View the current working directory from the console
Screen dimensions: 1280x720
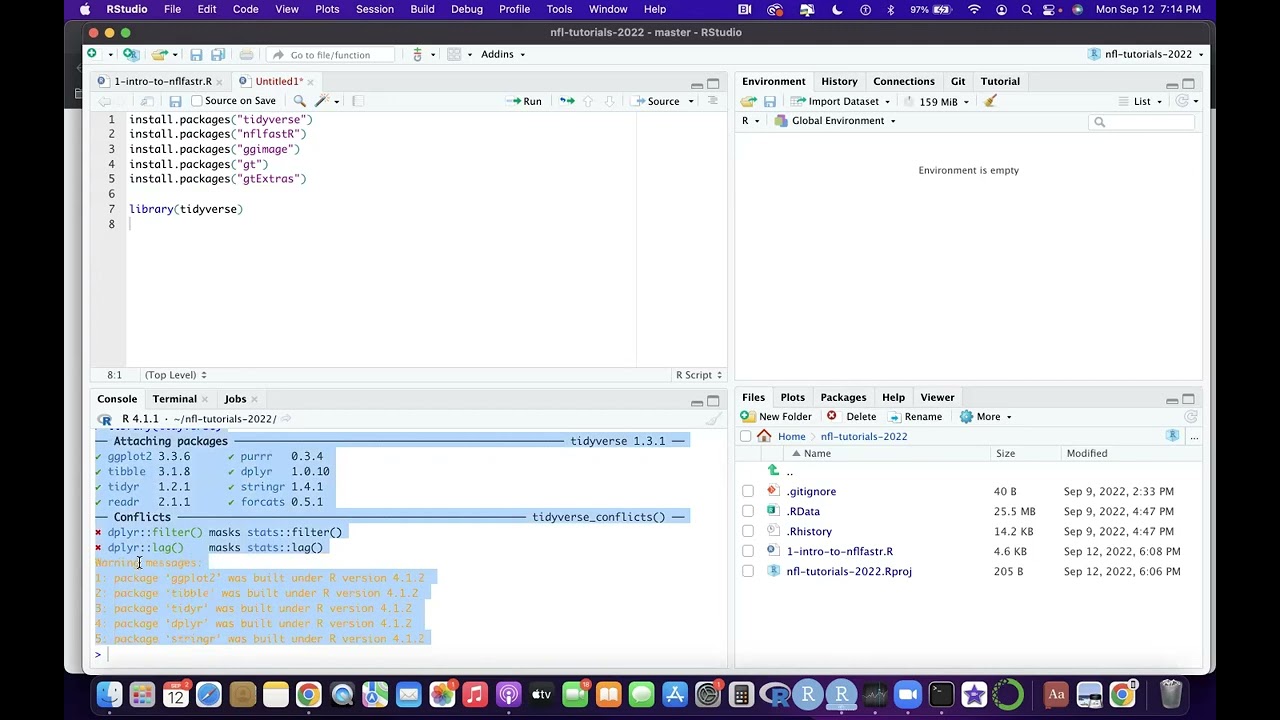[x=286, y=419]
